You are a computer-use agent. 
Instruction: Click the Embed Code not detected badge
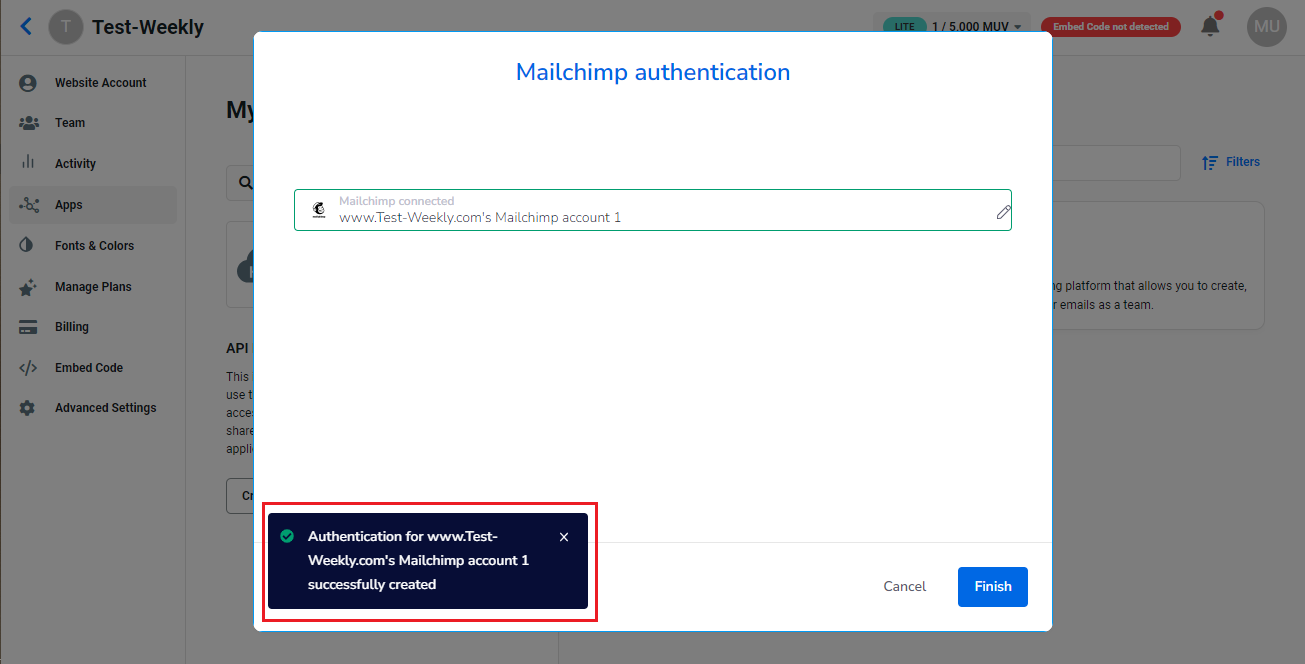(x=1110, y=27)
